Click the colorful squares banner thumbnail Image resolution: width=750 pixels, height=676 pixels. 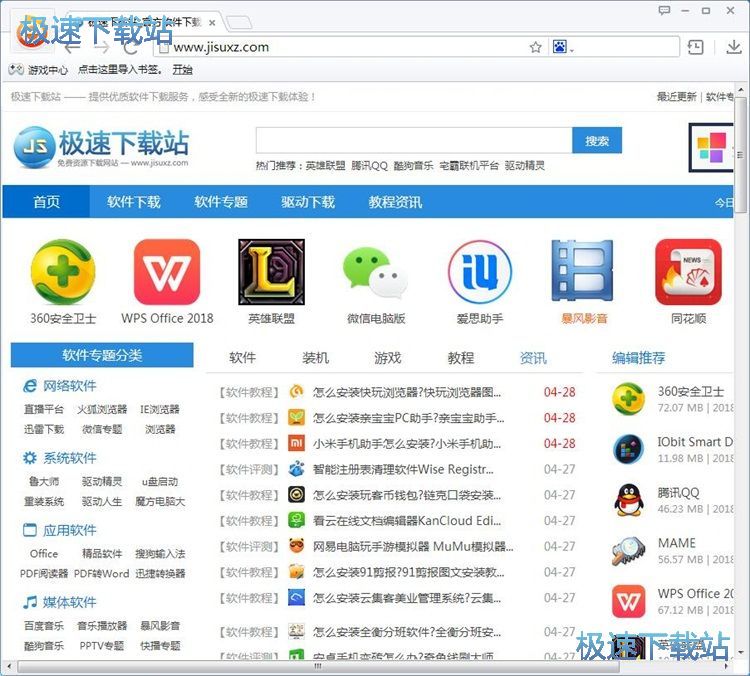coord(711,147)
